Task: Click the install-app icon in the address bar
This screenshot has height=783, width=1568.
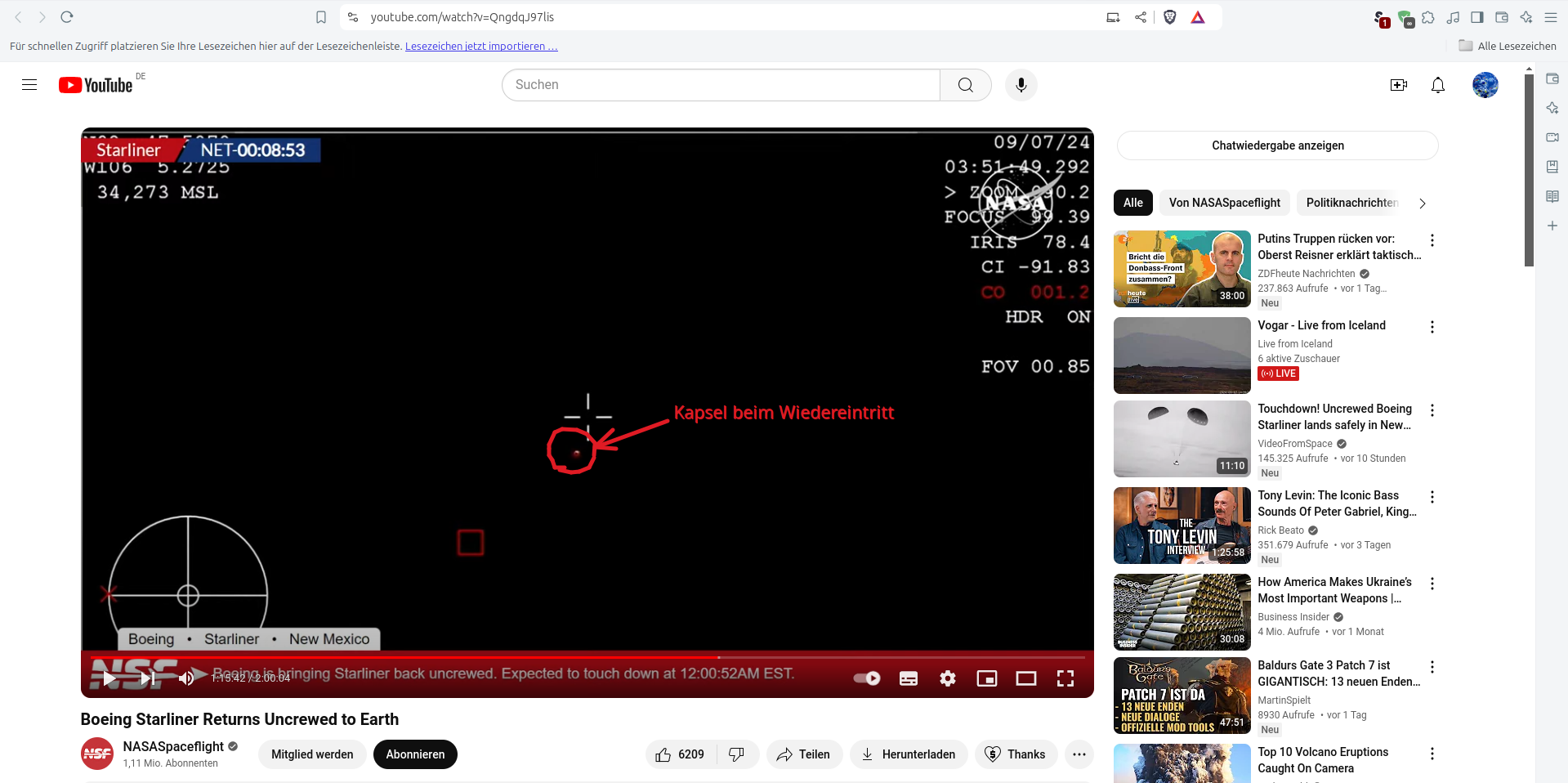Action: point(1113,17)
